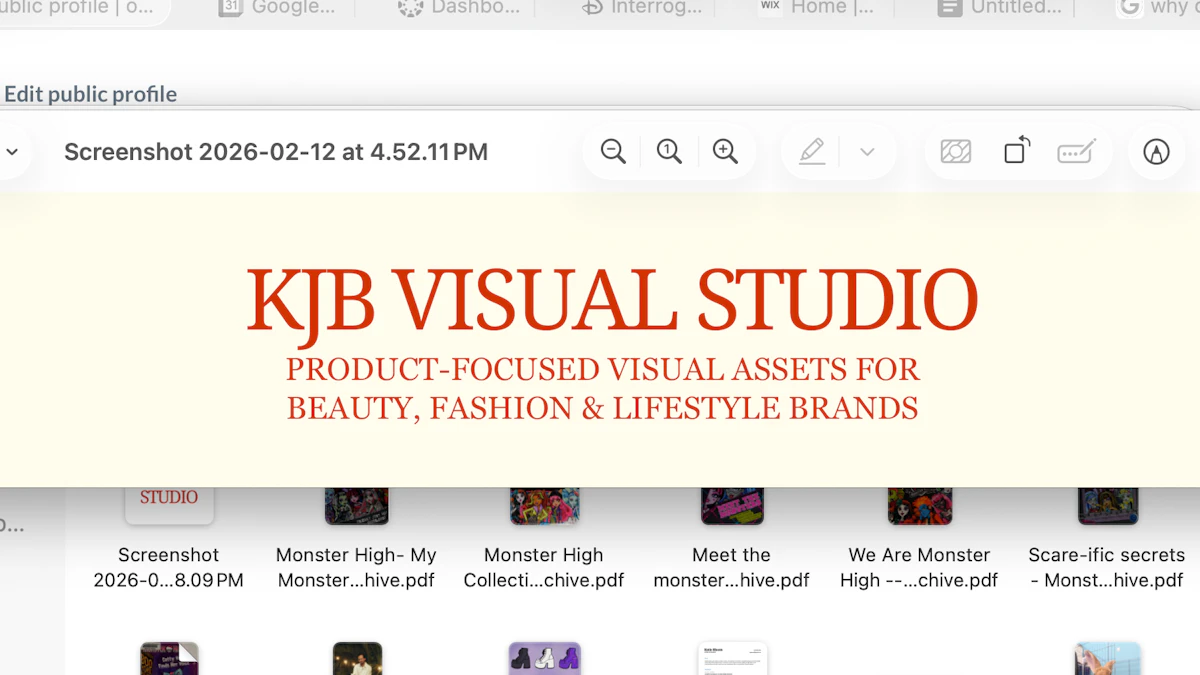Screen dimensions: 1200x675
Task: Zoom out of the Preview image
Action: pos(613,152)
